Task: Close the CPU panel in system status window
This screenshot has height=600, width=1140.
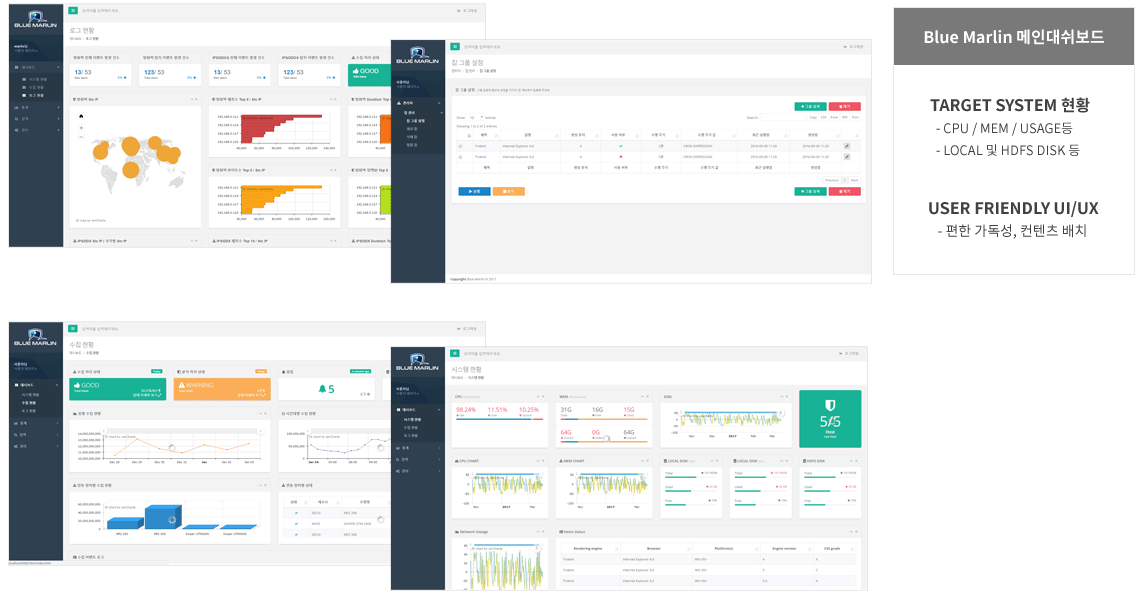Action: (543, 396)
